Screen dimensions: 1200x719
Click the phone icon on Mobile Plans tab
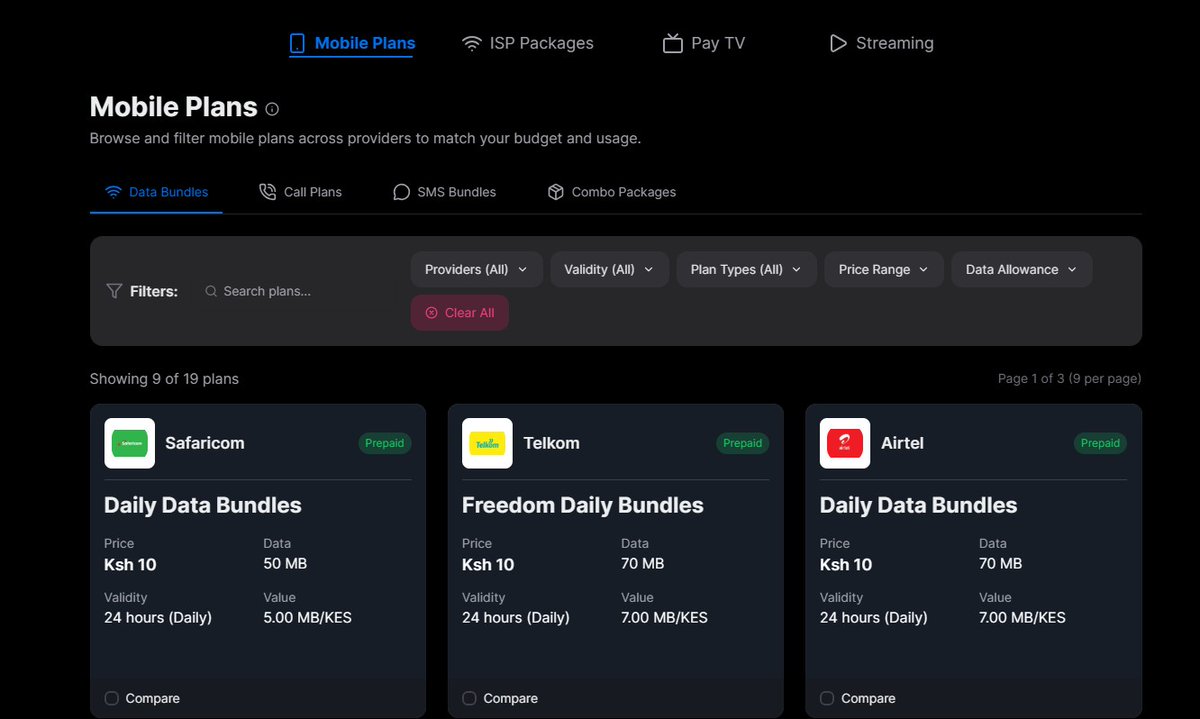click(297, 43)
